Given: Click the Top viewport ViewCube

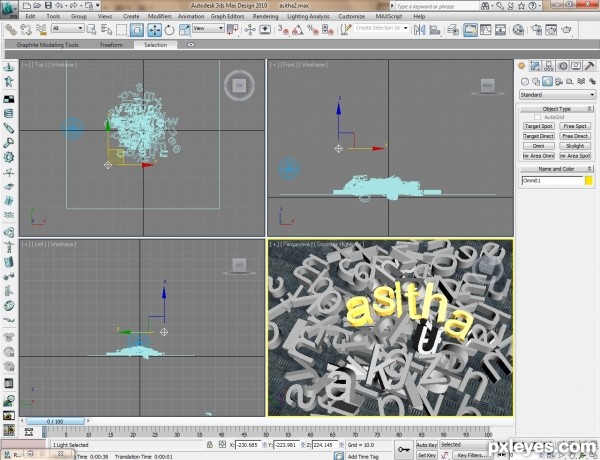Looking at the screenshot, I should (x=239, y=85).
